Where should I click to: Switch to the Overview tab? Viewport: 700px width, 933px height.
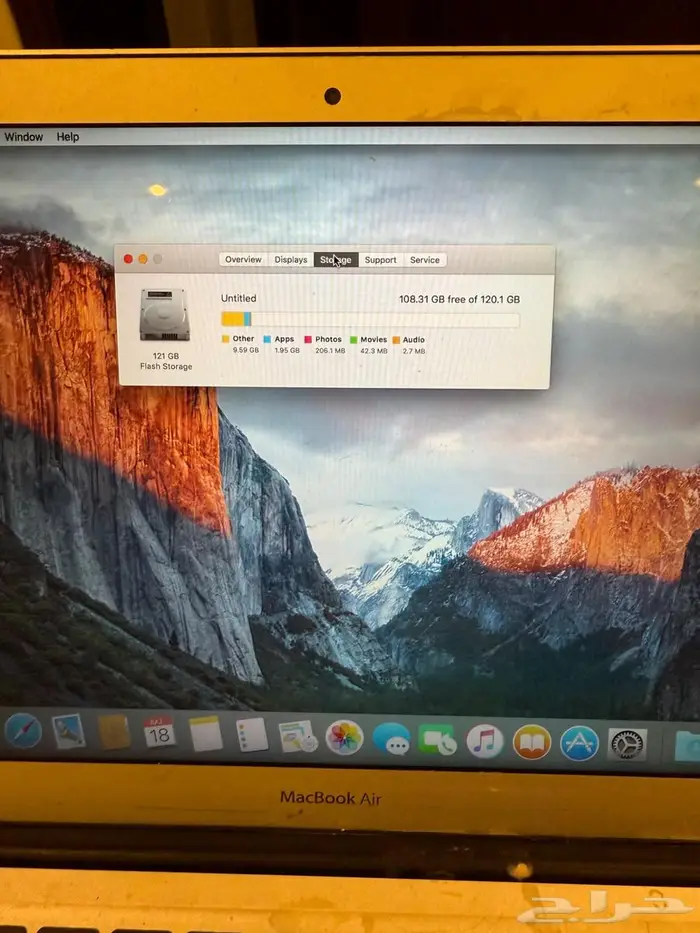coord(243,259)
